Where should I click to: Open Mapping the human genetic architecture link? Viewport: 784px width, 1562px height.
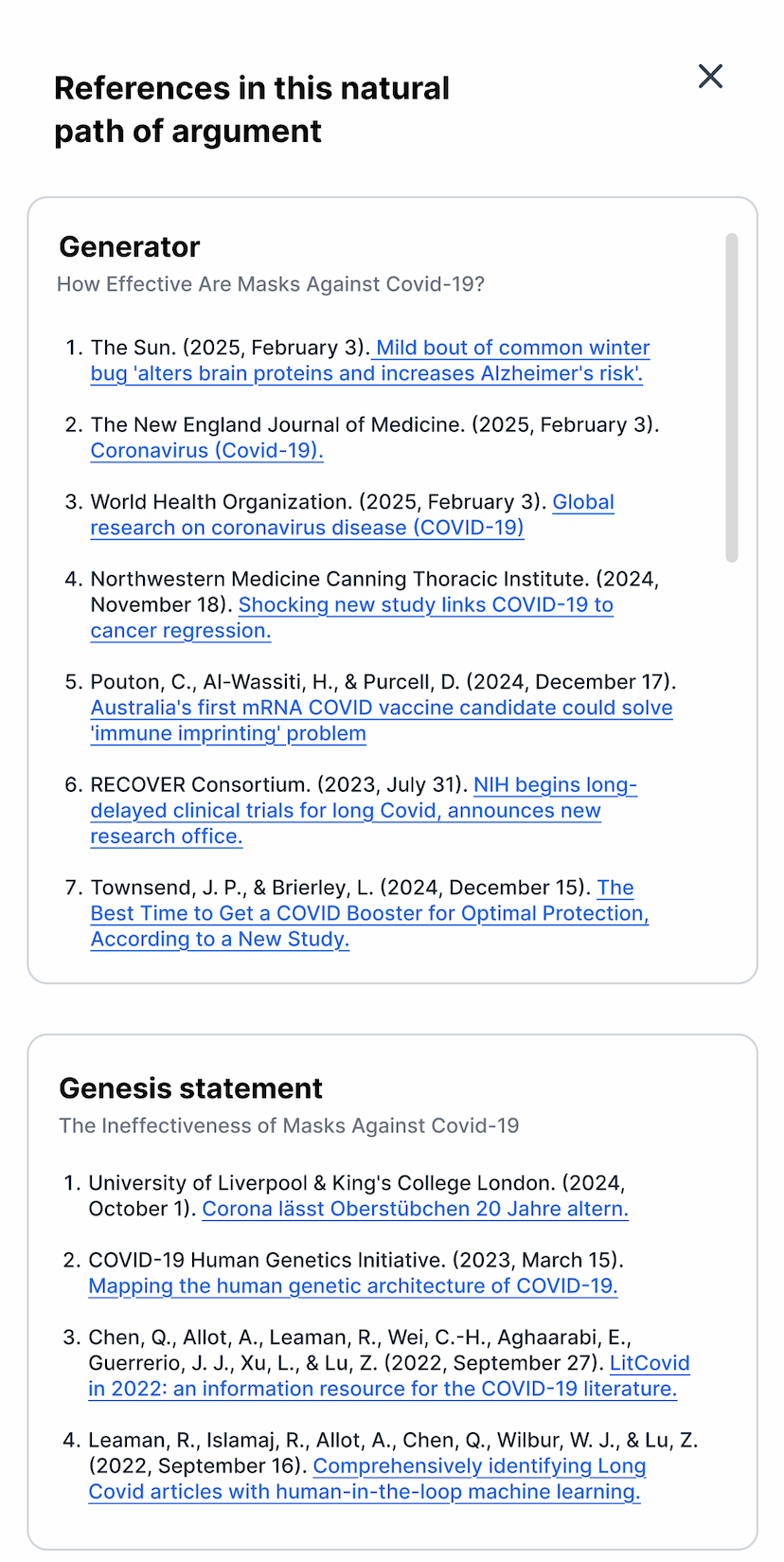pos(352,1286)
